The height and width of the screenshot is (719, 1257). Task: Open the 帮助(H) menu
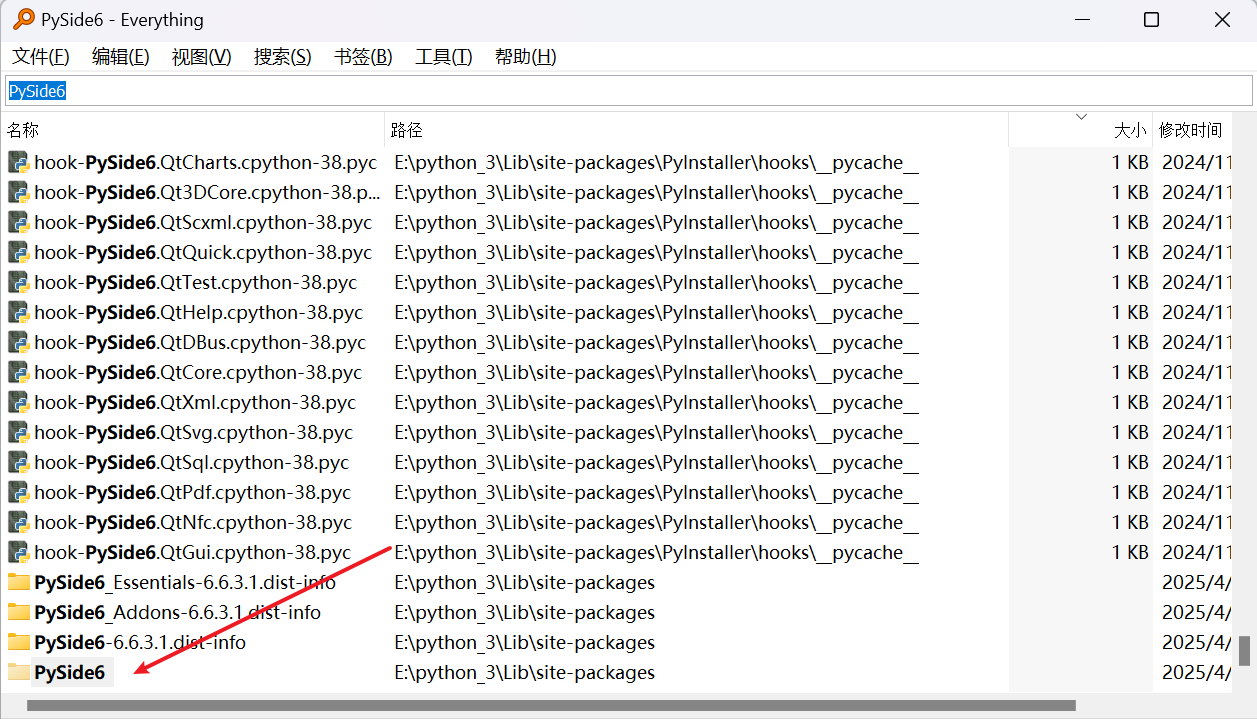pyautogui.click(x=525, y=57)
